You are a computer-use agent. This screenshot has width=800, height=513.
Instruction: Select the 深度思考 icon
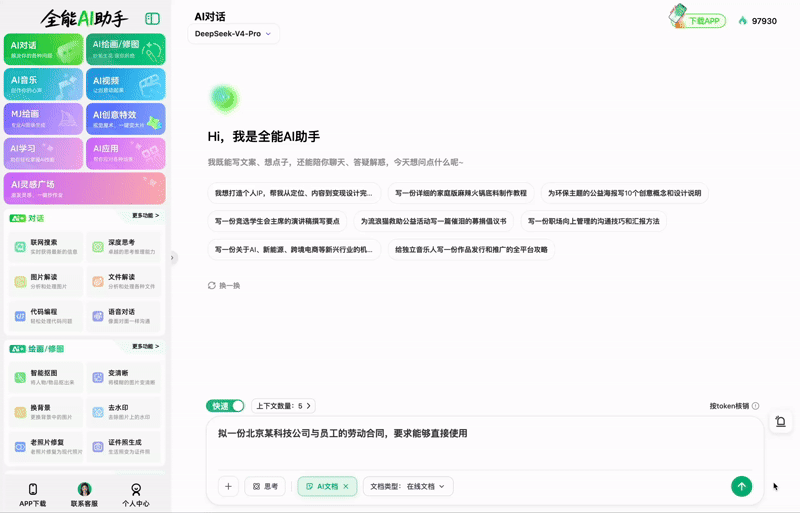coord(98,247)
